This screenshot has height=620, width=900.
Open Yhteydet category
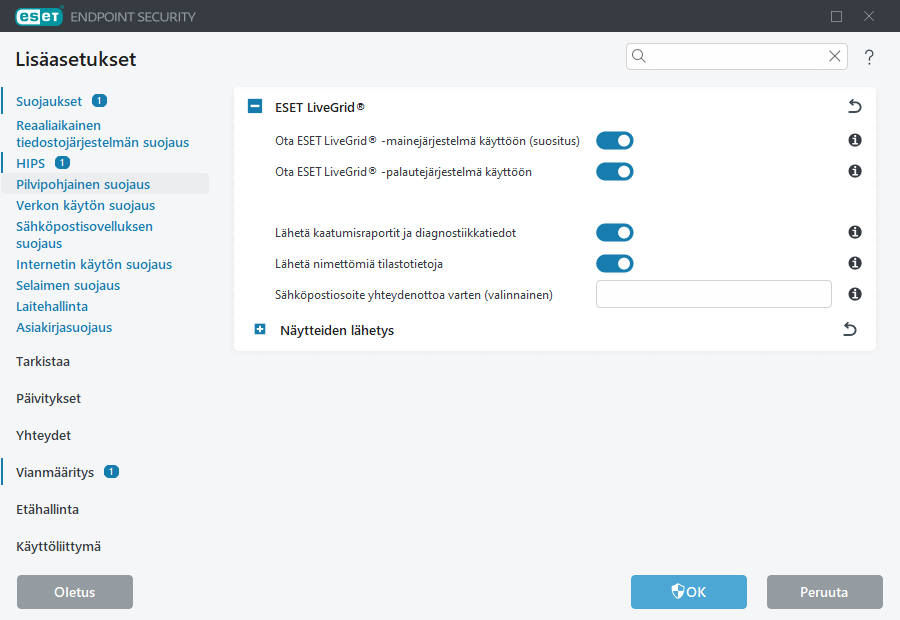(x=44, y=436)
